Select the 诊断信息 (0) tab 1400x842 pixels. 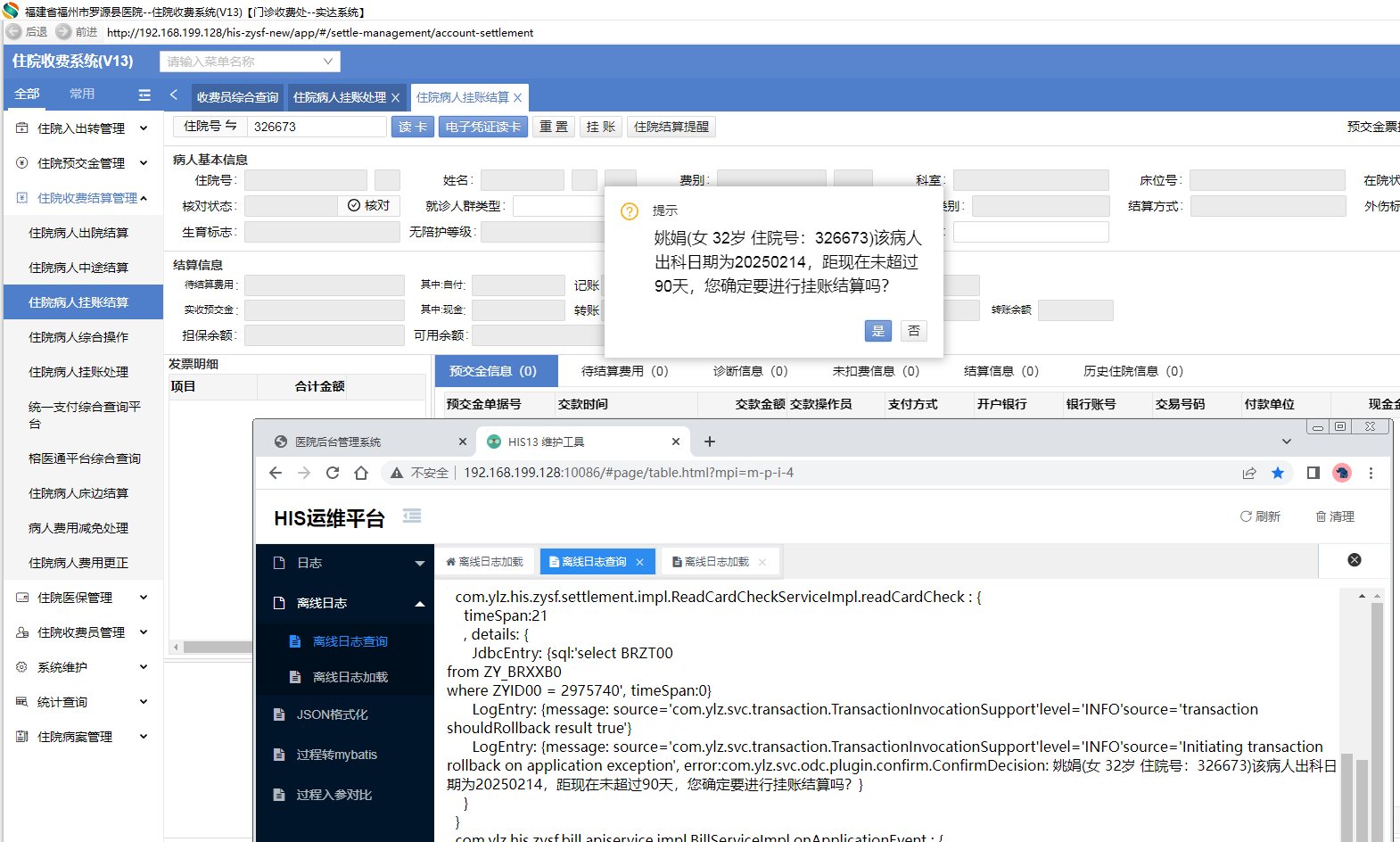[x=750, y=371]
